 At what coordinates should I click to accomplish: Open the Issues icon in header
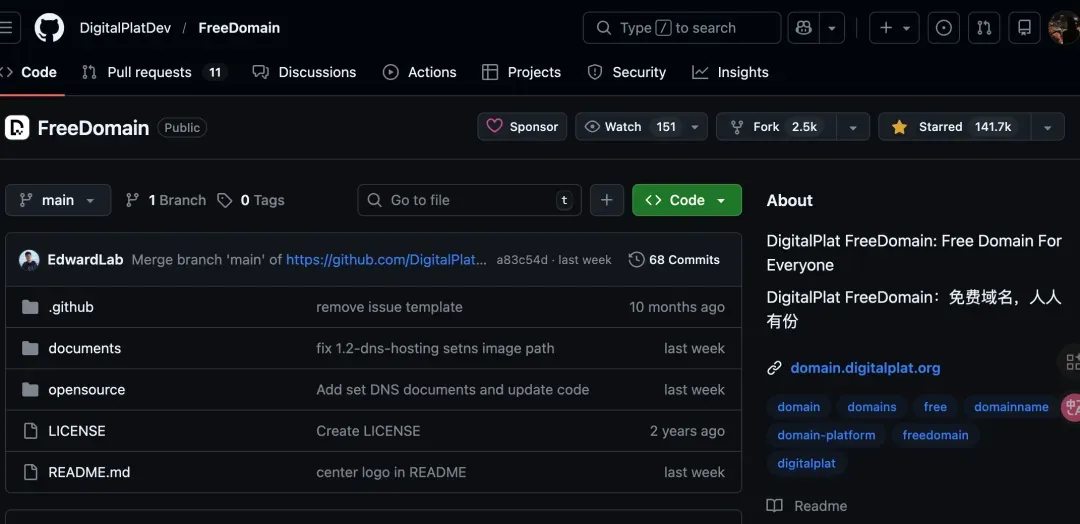tap(944, 28)
